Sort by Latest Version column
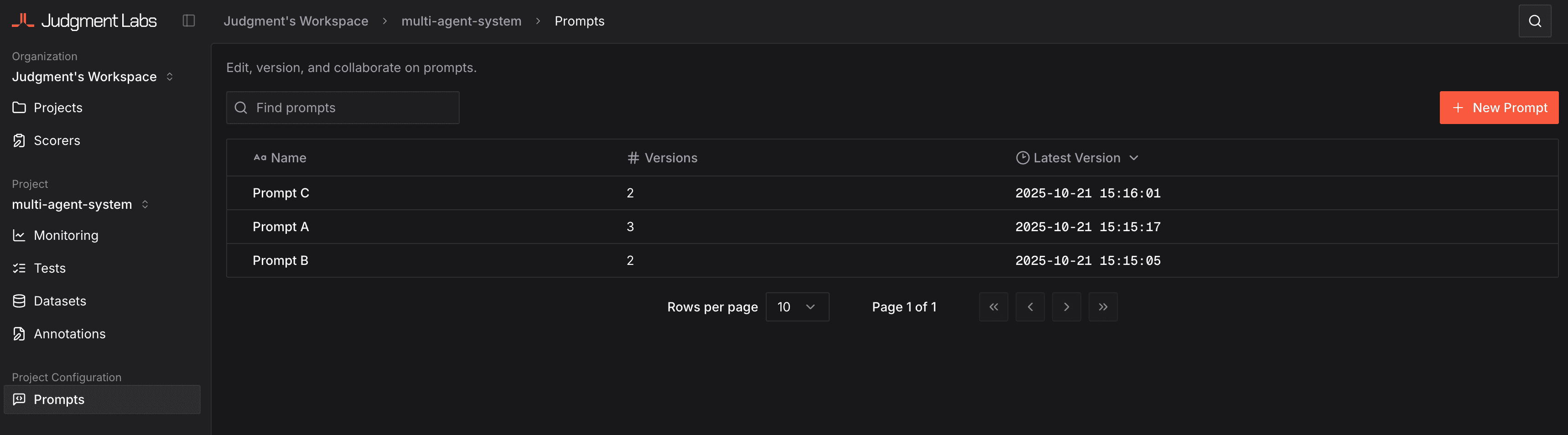 click(x=1077, y=158)
